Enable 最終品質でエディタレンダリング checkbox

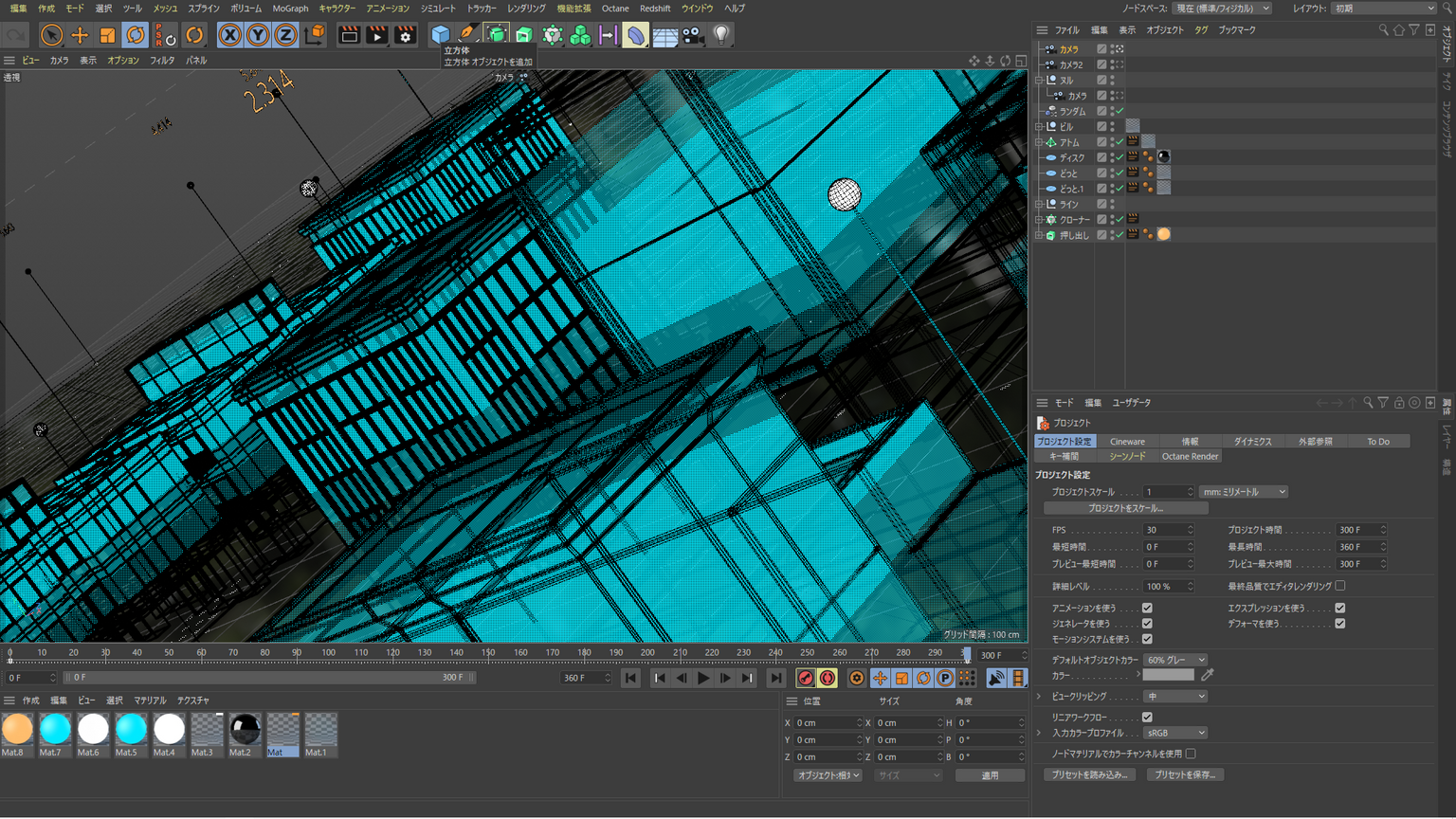point(1340,587)
